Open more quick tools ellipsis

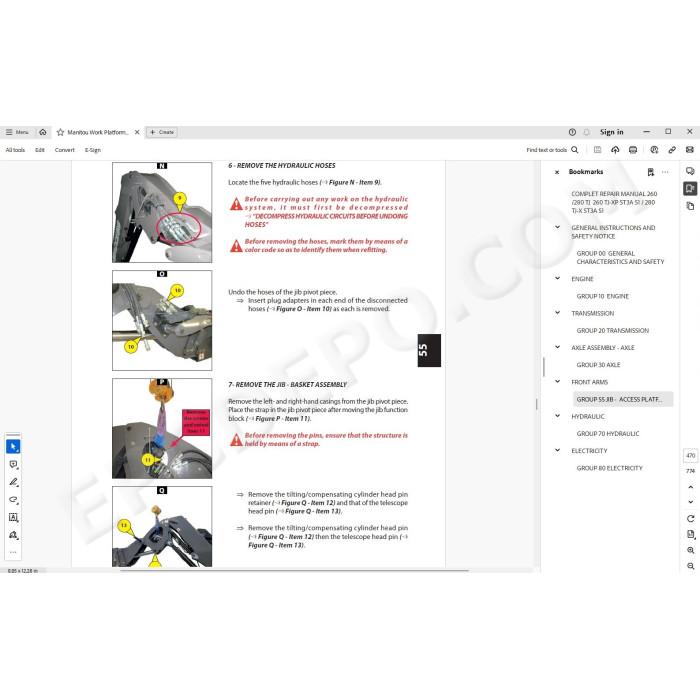(x=13, y=552)
